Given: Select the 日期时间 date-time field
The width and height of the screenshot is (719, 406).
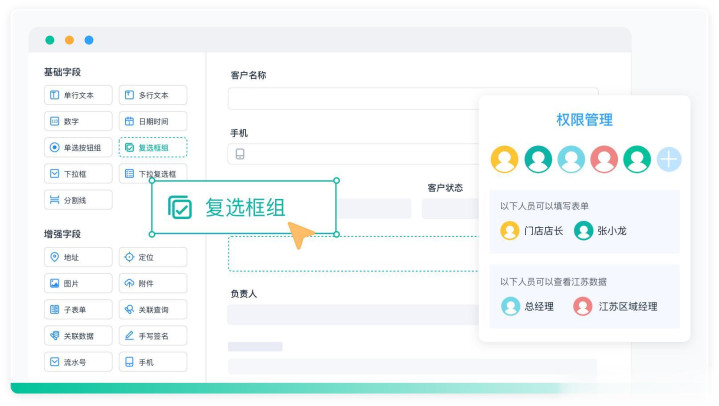Looking at the screenshot, I should pos(152,121).
